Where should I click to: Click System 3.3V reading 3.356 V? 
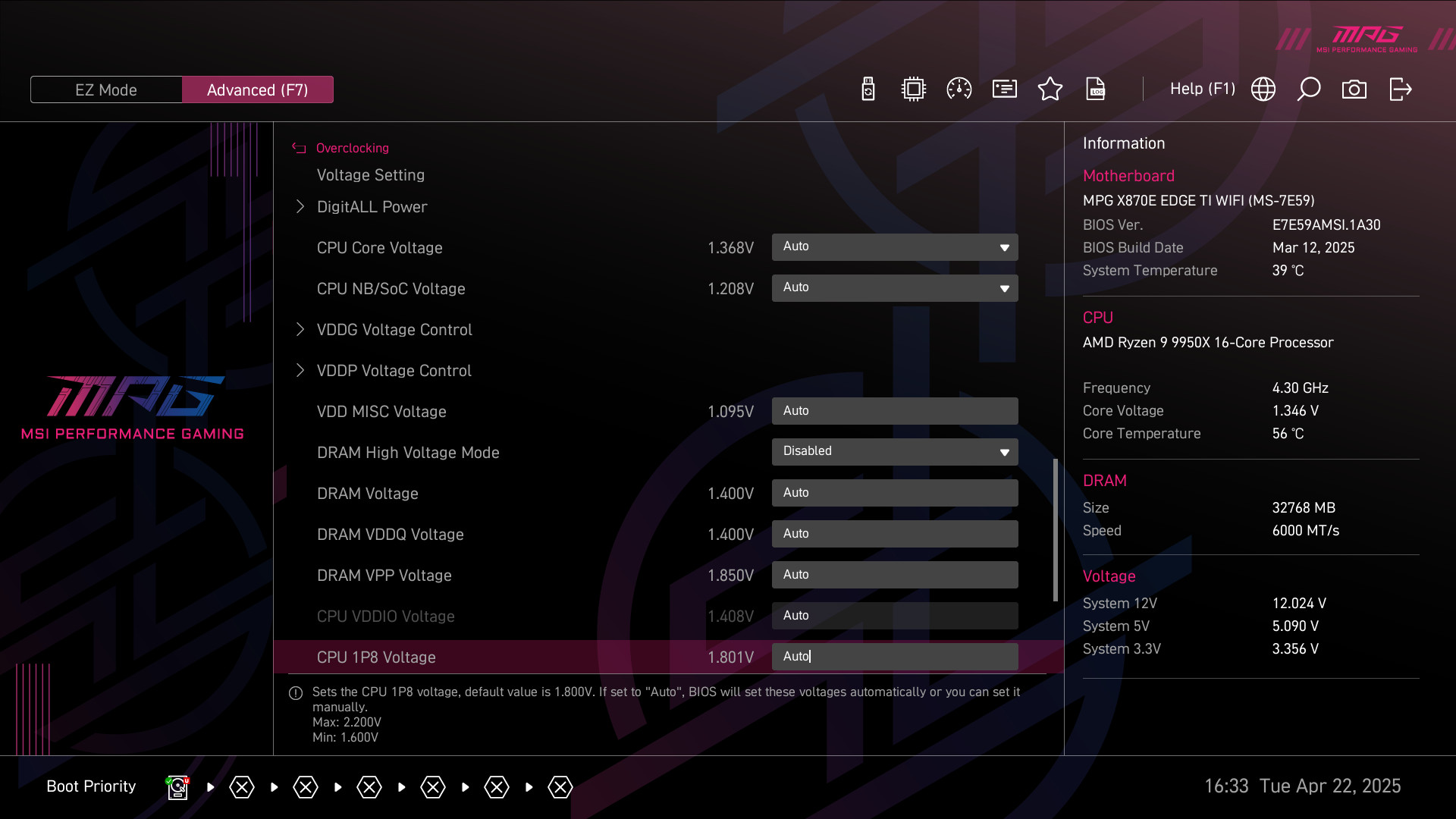click(1295, 649)
